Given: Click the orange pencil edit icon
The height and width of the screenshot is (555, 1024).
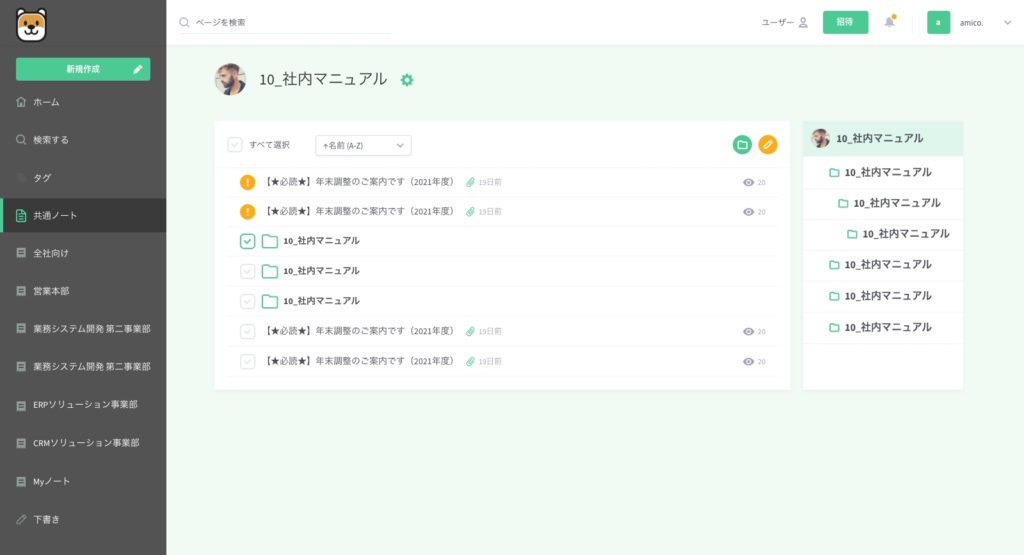Looking at the screenshot, I should pyautogui.click(x=768, y=145).
